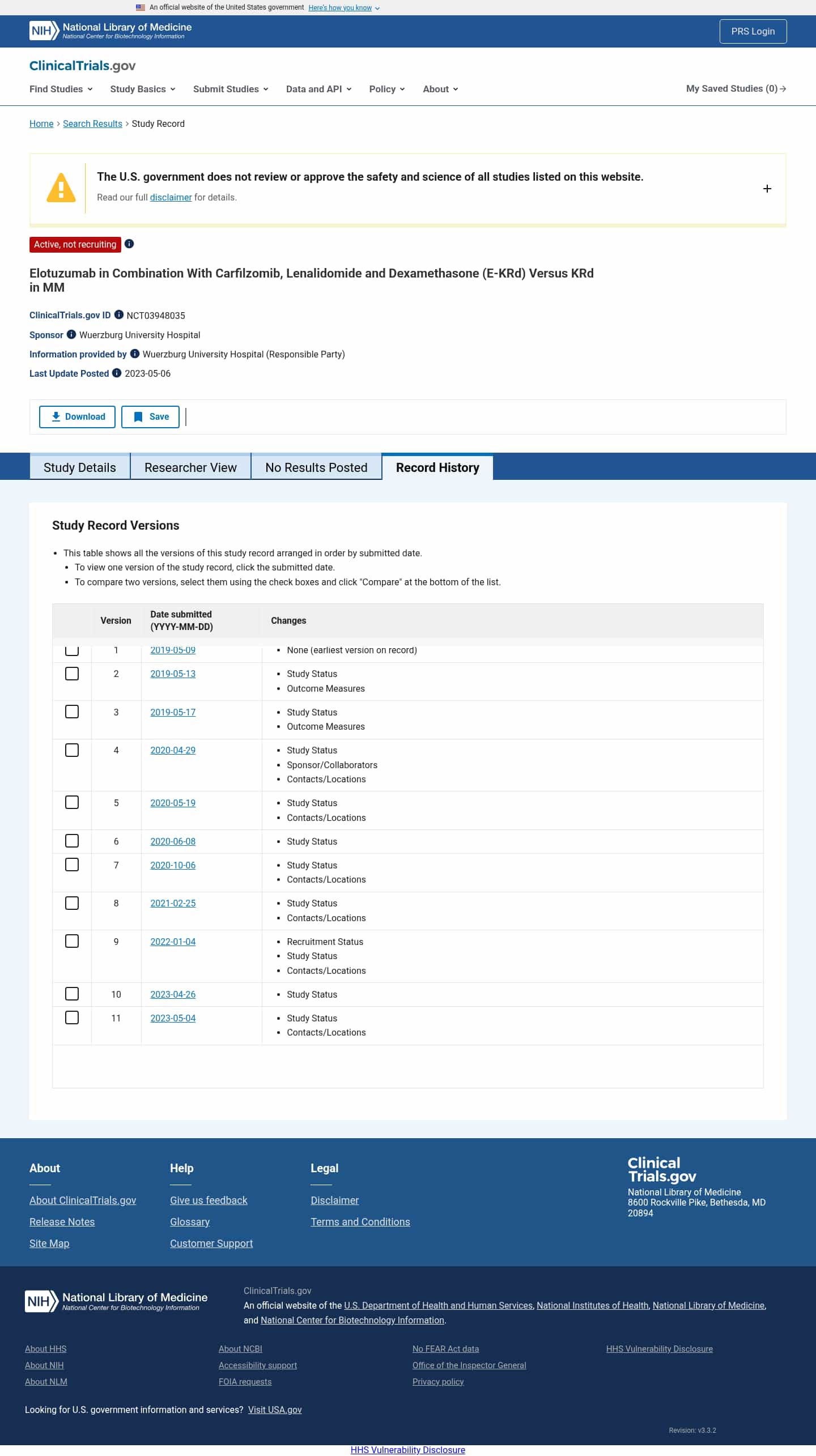This screenshot has height=1456, width=816.
Task: Check the box for version 2
Action: pyautogui.click(x=72, y=674)
